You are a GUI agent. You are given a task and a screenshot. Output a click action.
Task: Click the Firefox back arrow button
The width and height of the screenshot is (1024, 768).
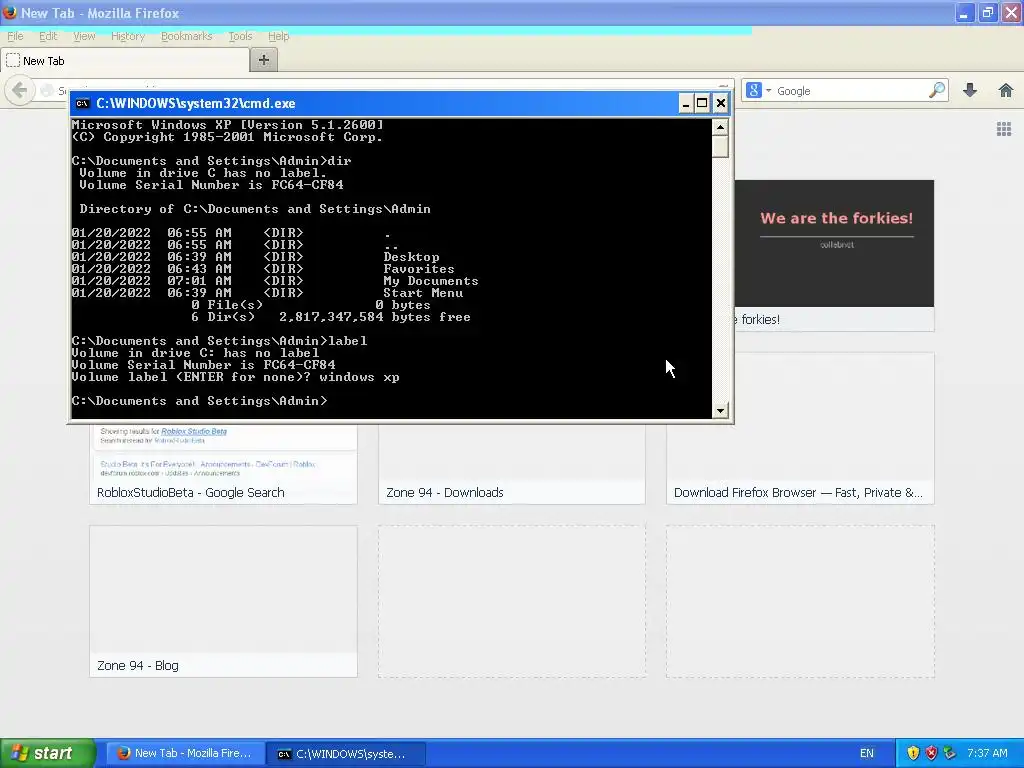click(x=20, y=90)
